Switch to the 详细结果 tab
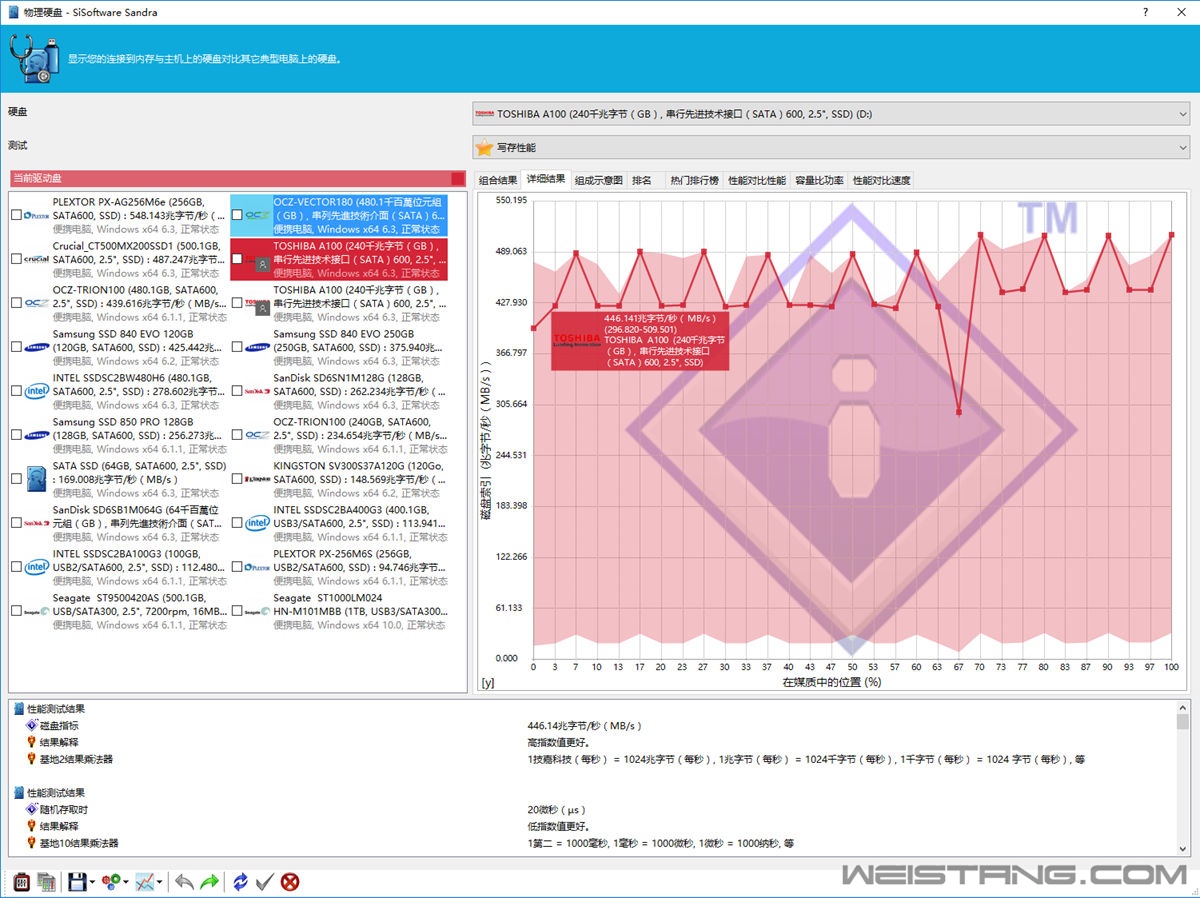This screenshot has height=898, width=1200. pos(546,180)
